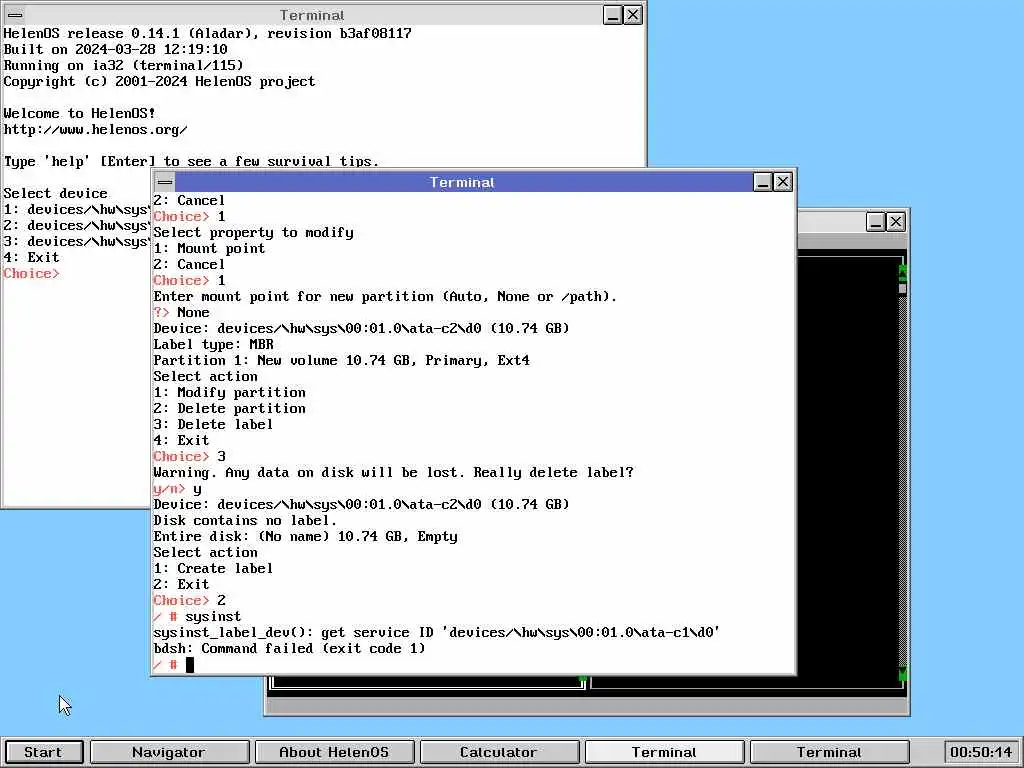Click the red 'Choice>' prompt in back Terminal
This screenshot has height=768, width=1024.
point(31,274)
